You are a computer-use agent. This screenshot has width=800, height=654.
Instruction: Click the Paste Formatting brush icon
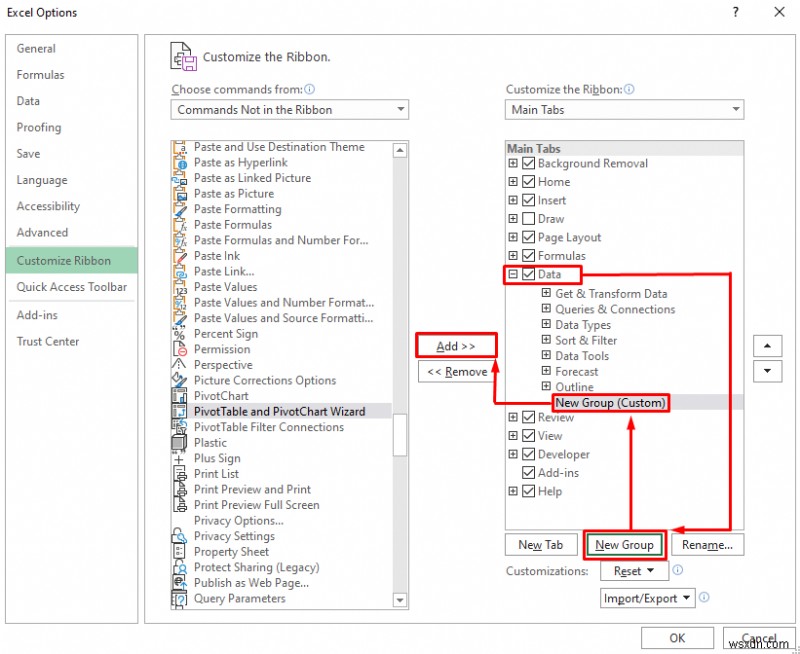tap(180, 210)
